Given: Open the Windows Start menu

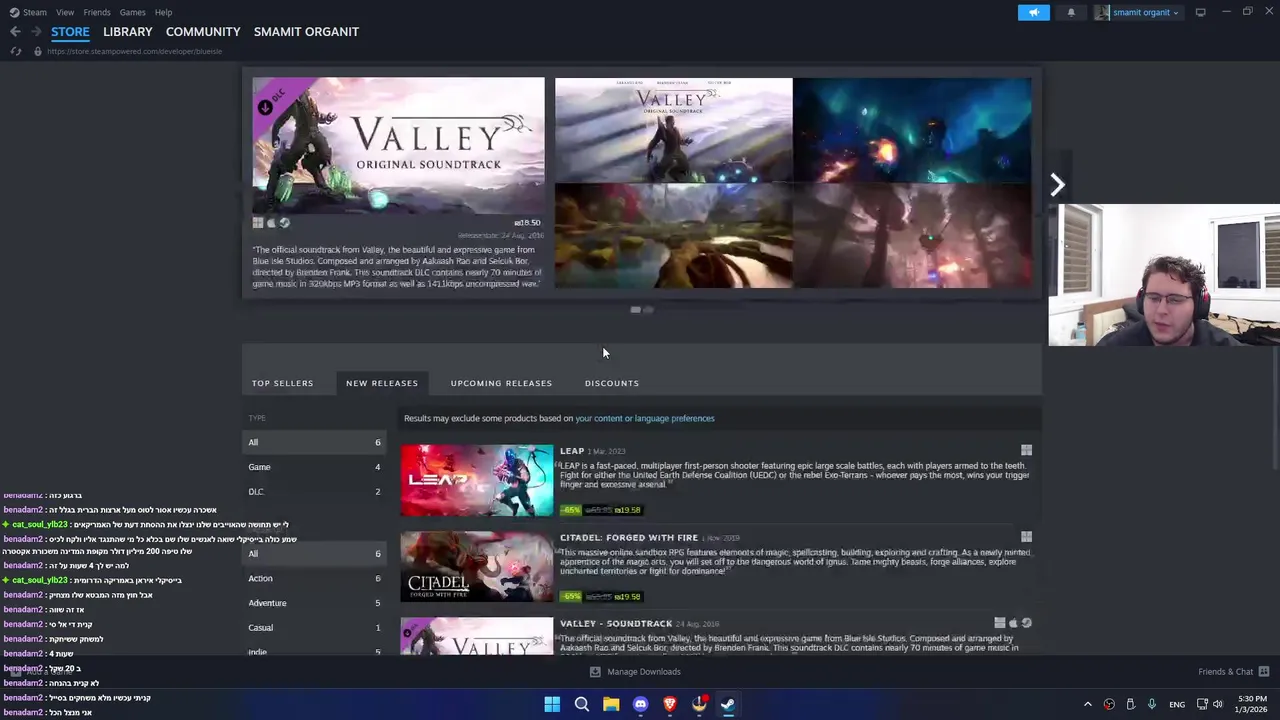Looking at the screenshot, I should (x=552, y=705).
